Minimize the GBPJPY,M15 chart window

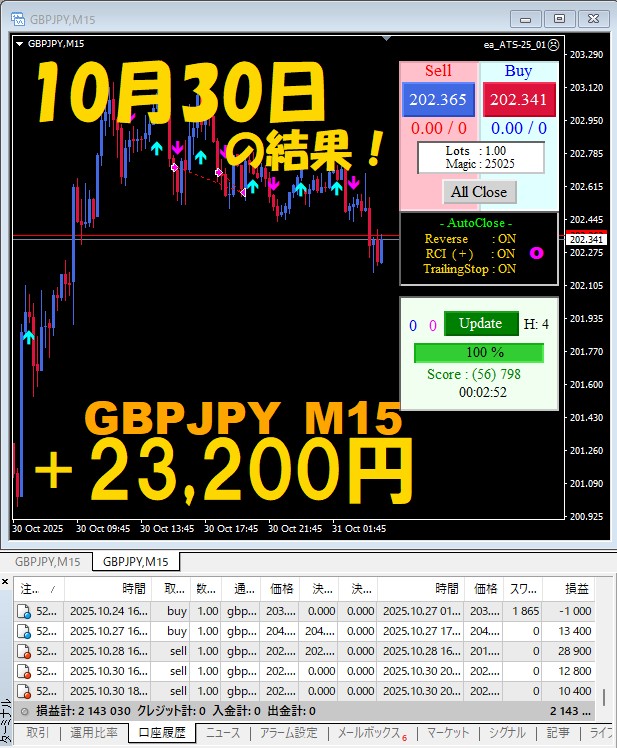525,19
